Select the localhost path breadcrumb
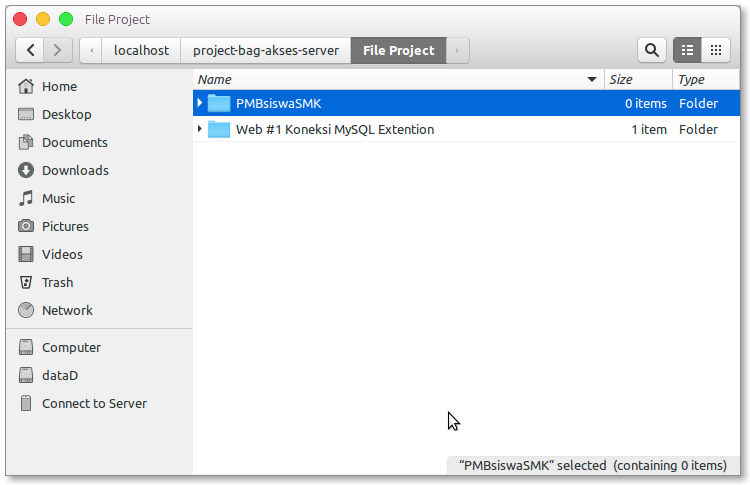The height and width of the screenshot is (485, 750). click(x=141, y=50)
